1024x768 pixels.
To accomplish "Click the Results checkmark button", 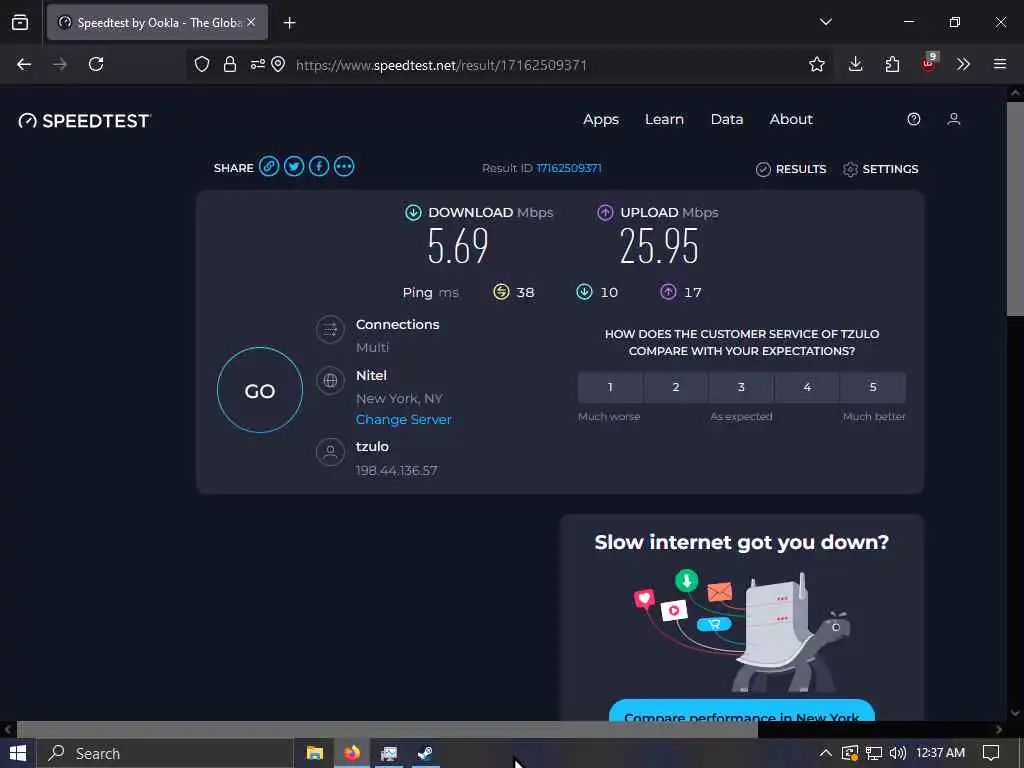I will point(791,169).
